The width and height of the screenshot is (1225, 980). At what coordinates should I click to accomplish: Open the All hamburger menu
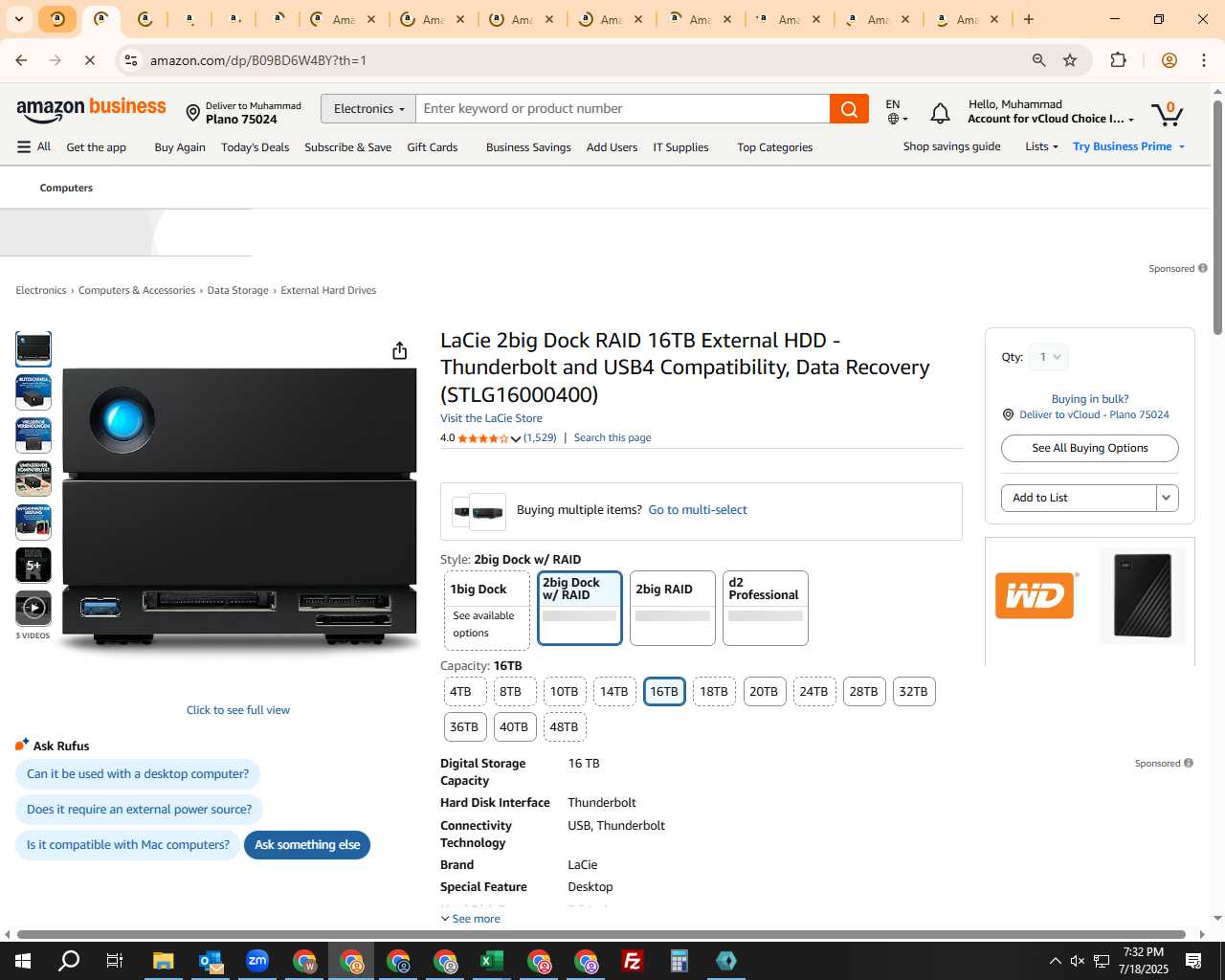[x=33, y=146]
